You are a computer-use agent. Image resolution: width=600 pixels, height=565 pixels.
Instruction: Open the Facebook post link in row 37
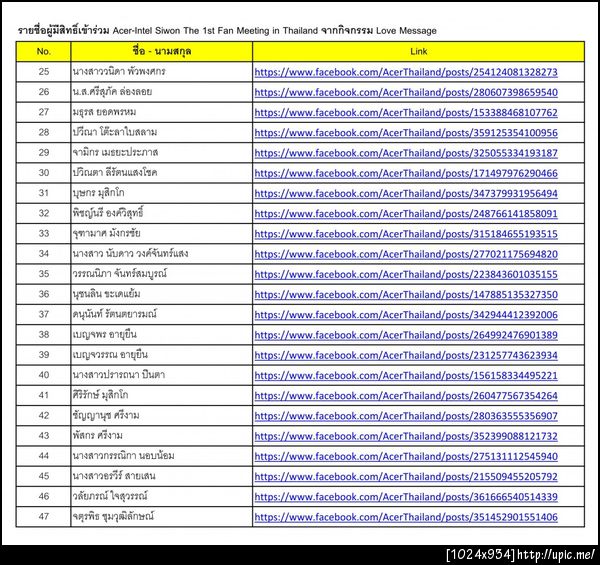406,315
